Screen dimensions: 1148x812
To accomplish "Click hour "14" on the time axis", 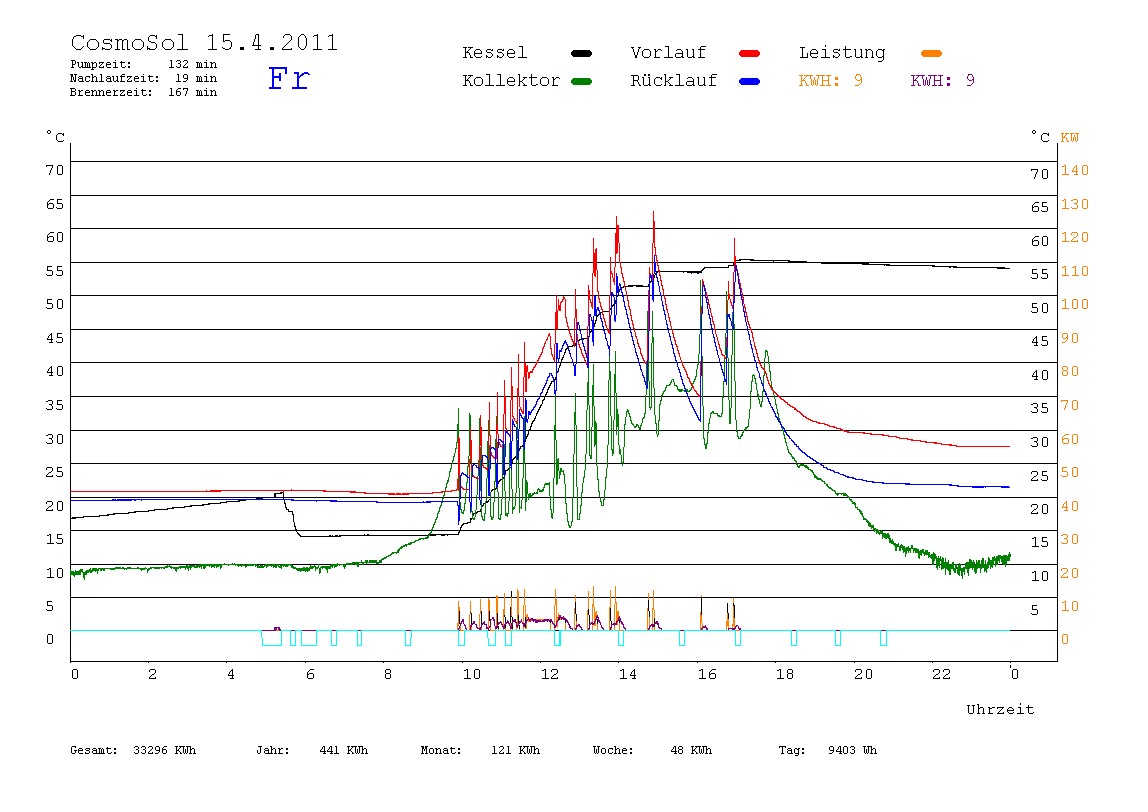I will coord(628,674).
